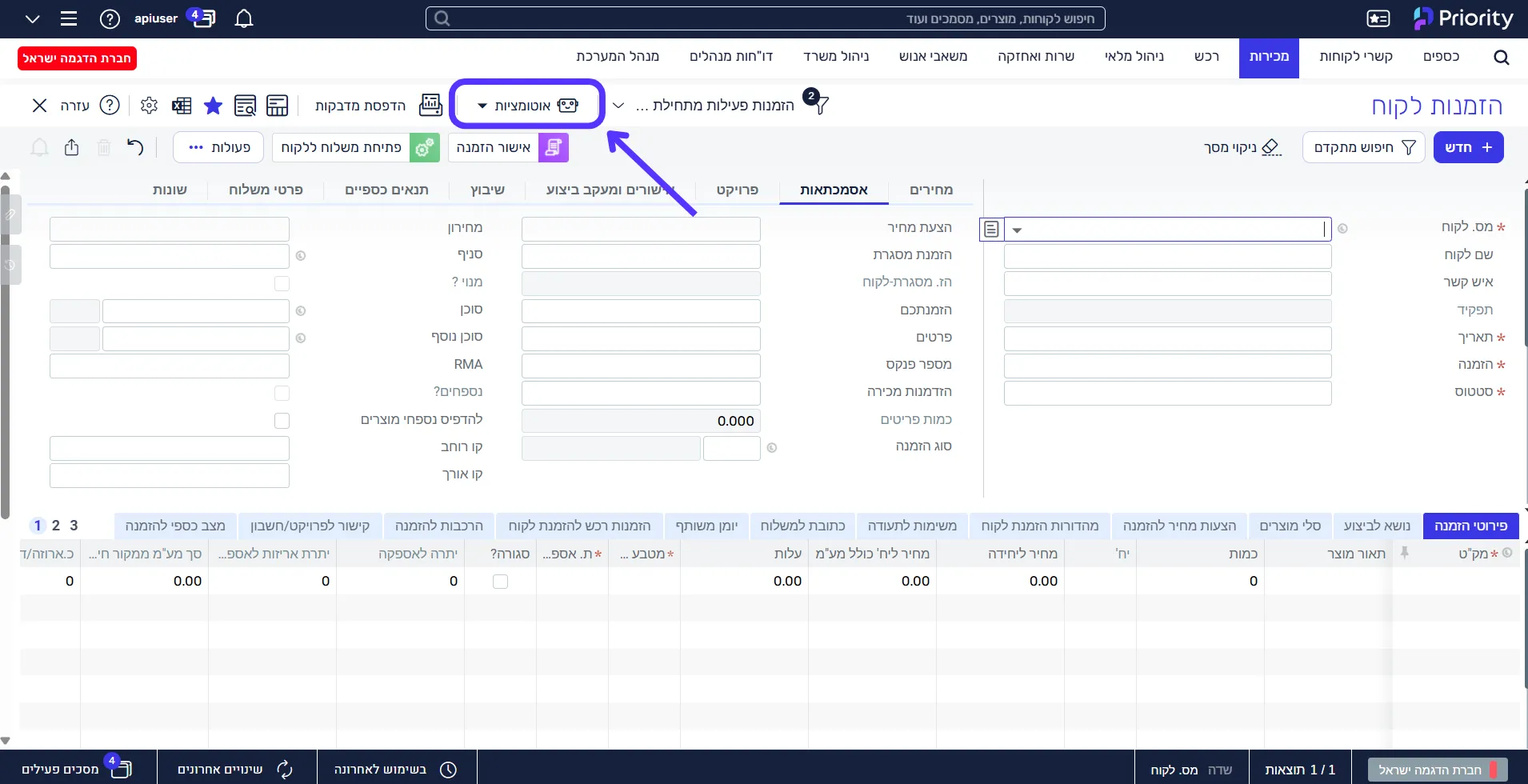Toggle the מנוי? checkbox

(282, 283)
